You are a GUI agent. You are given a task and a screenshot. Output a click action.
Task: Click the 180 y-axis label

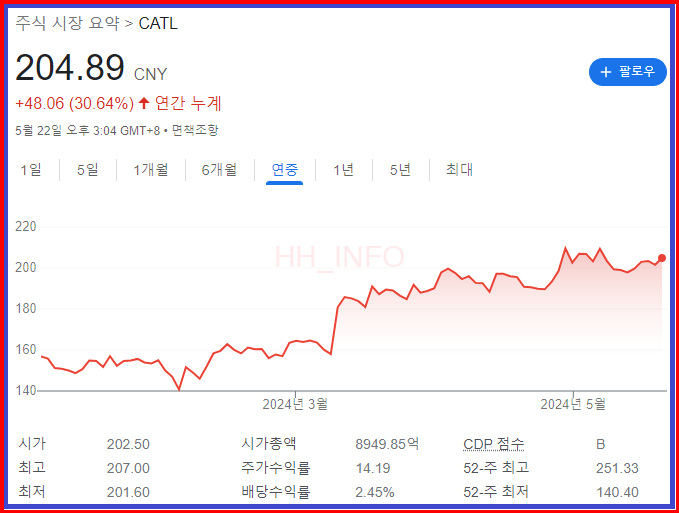point(26,309)
